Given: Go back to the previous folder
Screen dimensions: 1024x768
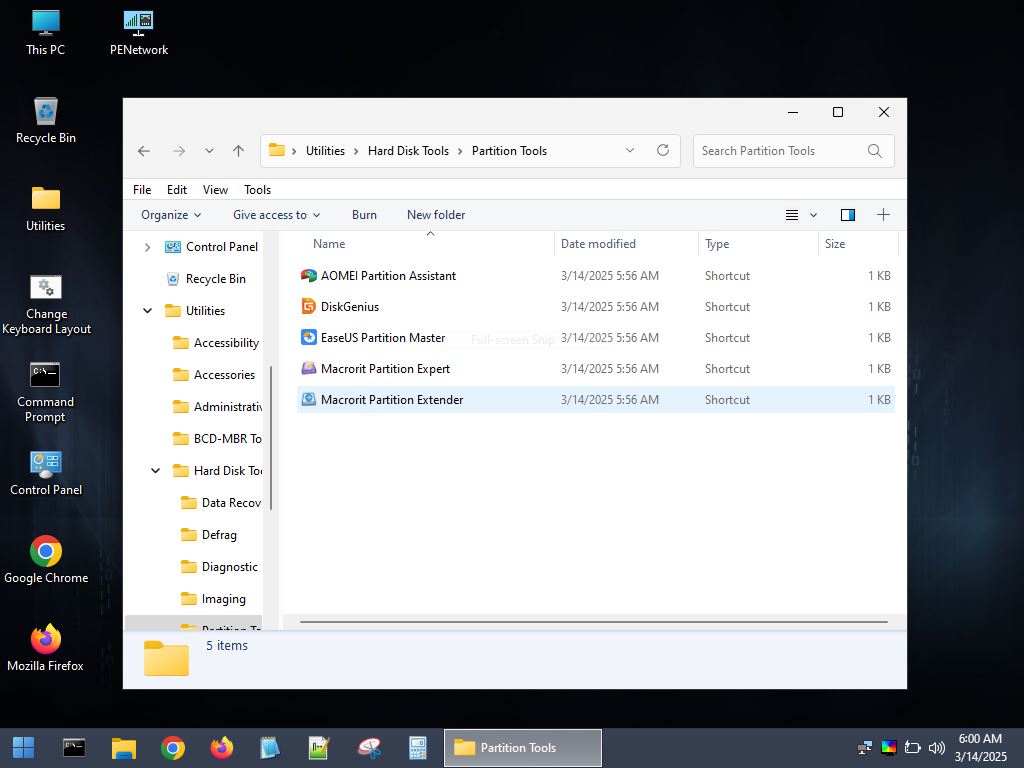Looking at the screenshot, I should coord(144,151).
